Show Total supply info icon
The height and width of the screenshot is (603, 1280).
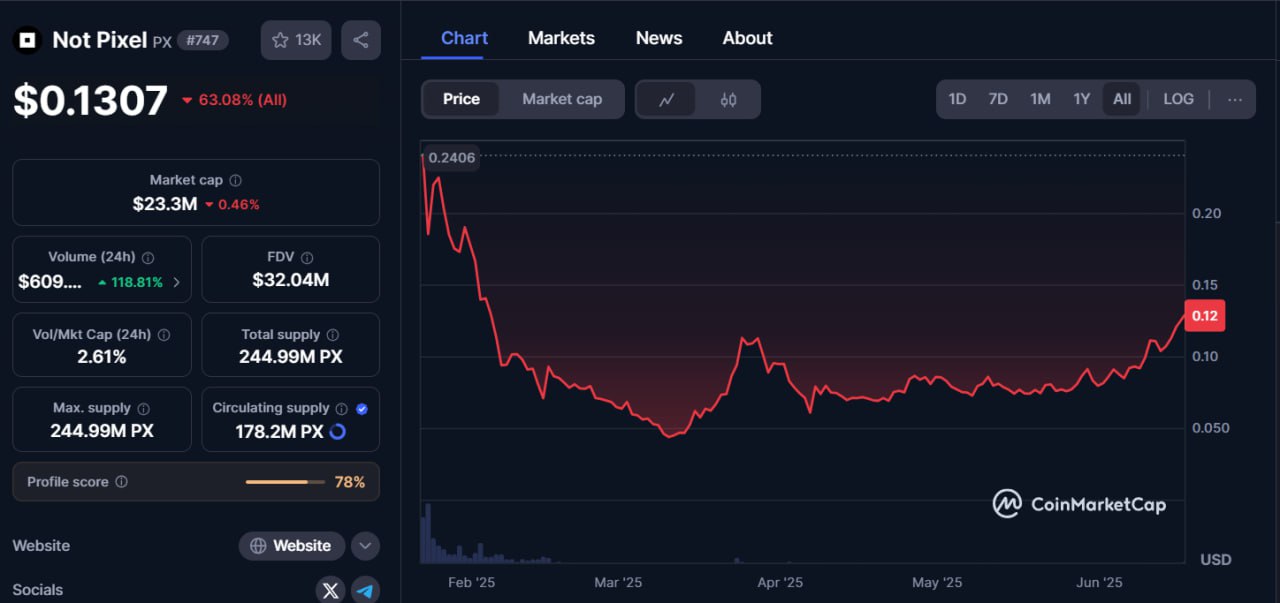(333, 335)
